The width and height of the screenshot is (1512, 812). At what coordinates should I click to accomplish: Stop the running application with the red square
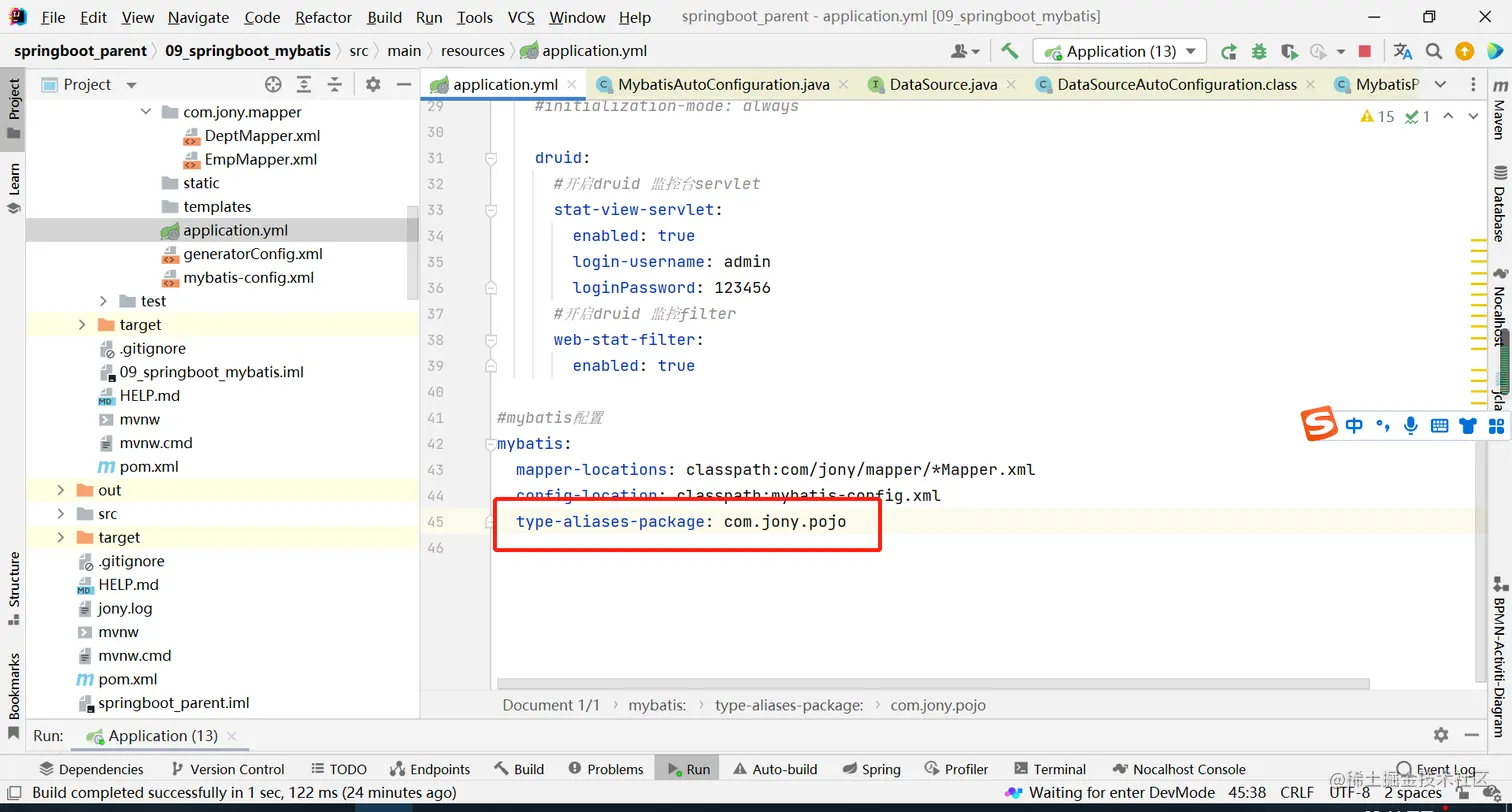point(1365,51)
